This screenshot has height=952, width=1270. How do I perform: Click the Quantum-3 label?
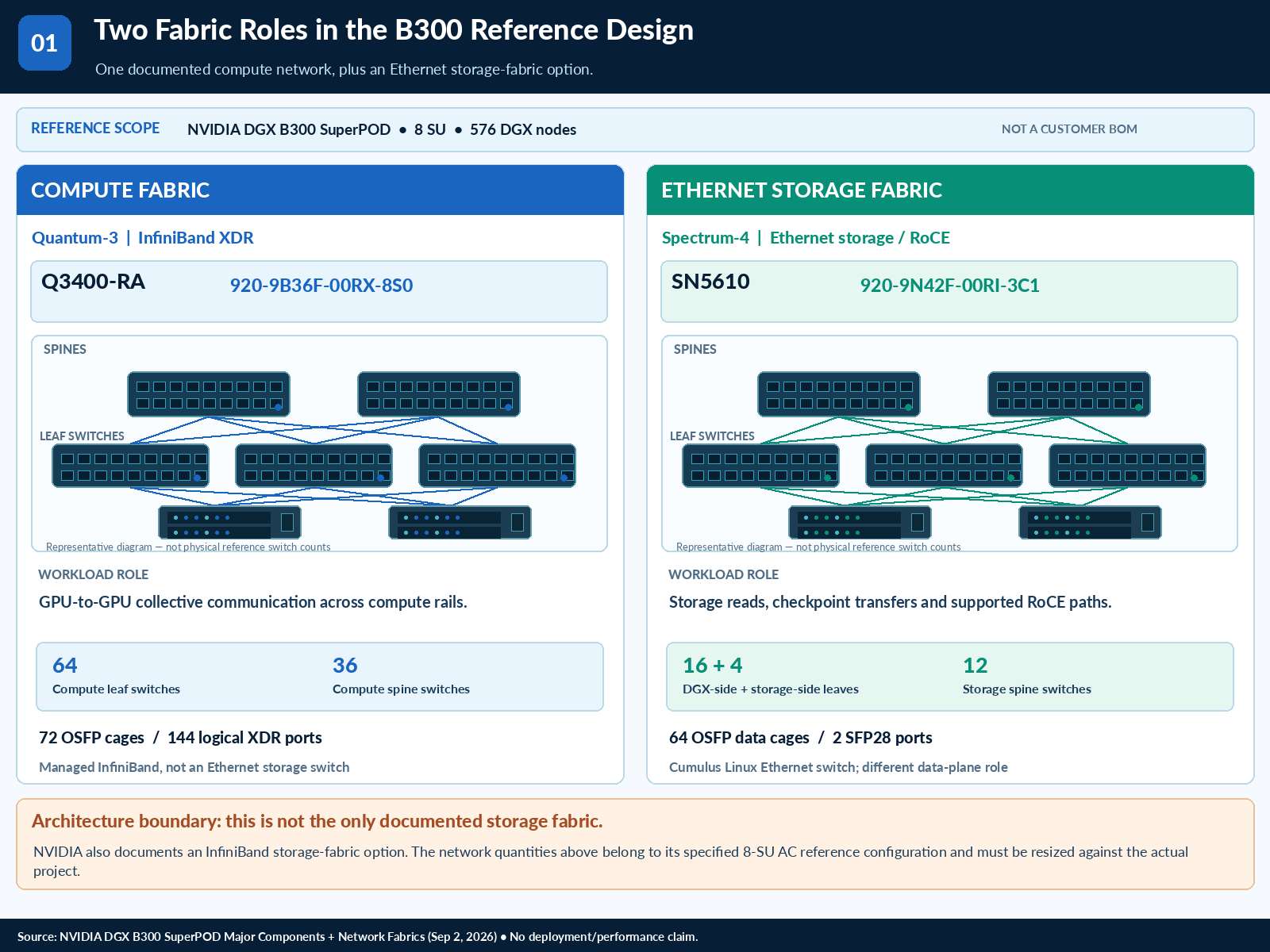click(75, 238)
